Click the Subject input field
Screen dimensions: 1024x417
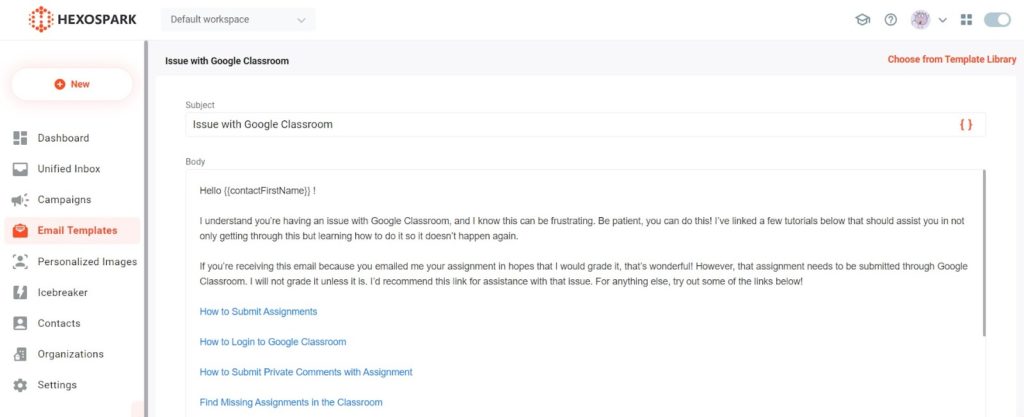pos(570,125)
